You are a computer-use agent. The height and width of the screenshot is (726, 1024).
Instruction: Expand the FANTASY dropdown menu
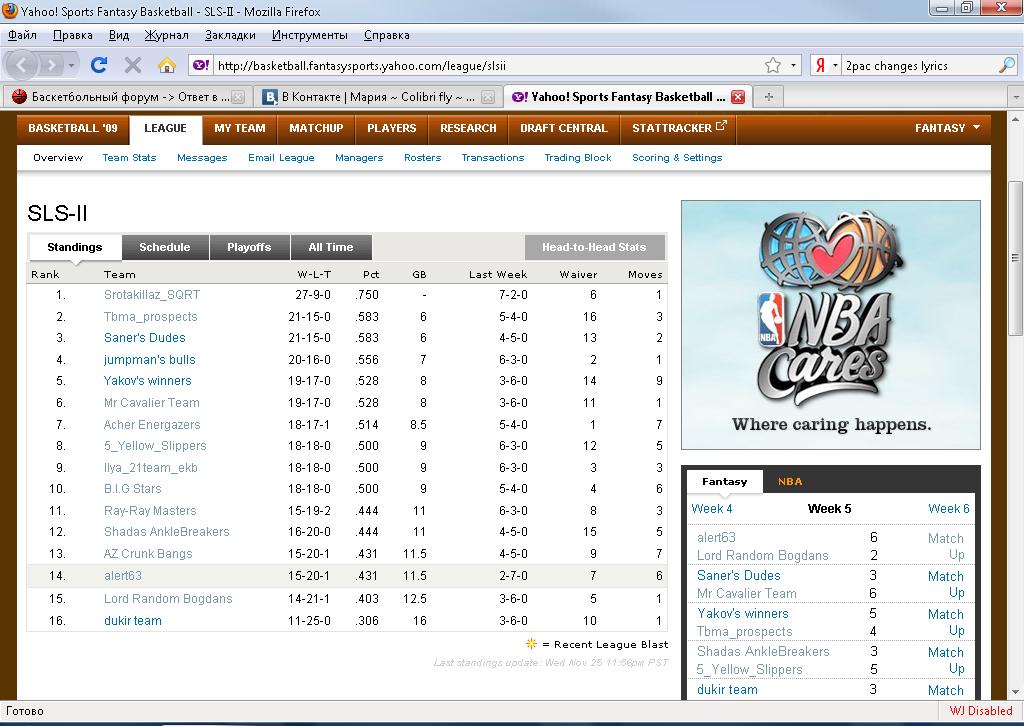point(947,128)
